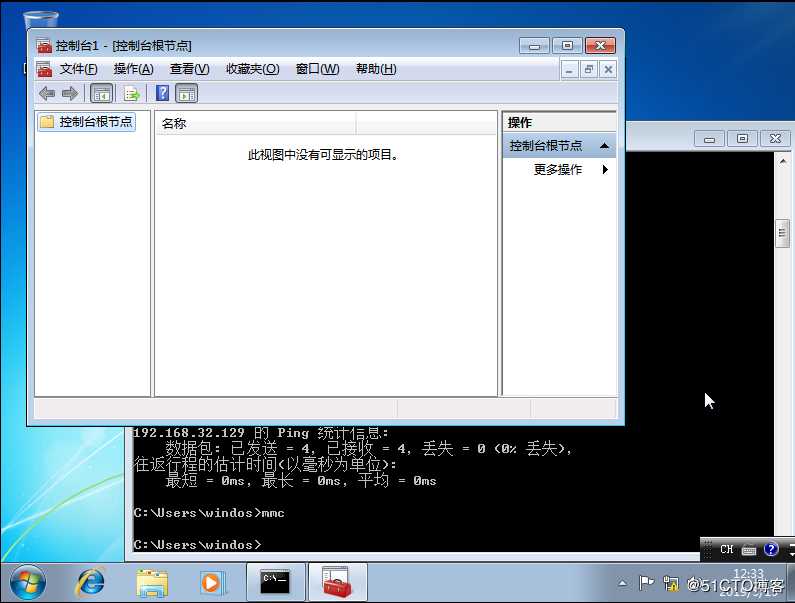Switch to the command prompt taskbar button

(275, 582)
